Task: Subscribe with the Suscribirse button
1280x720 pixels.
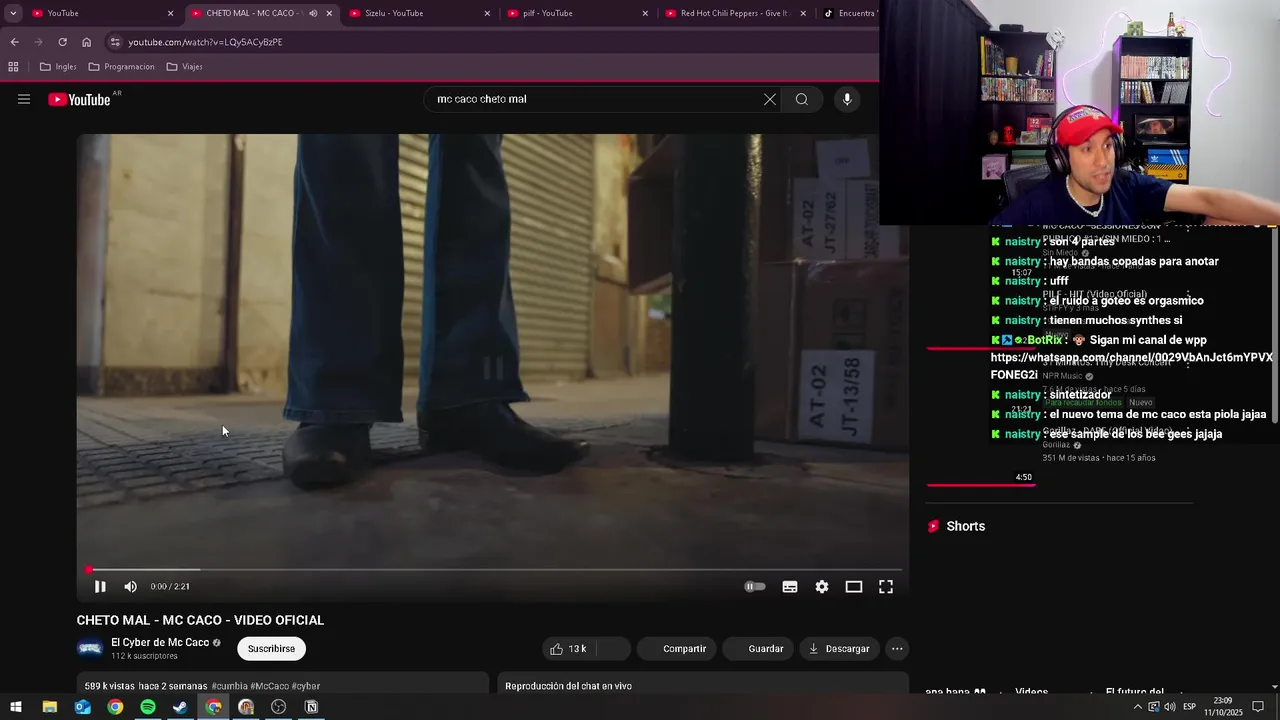Action: point(271,649)
